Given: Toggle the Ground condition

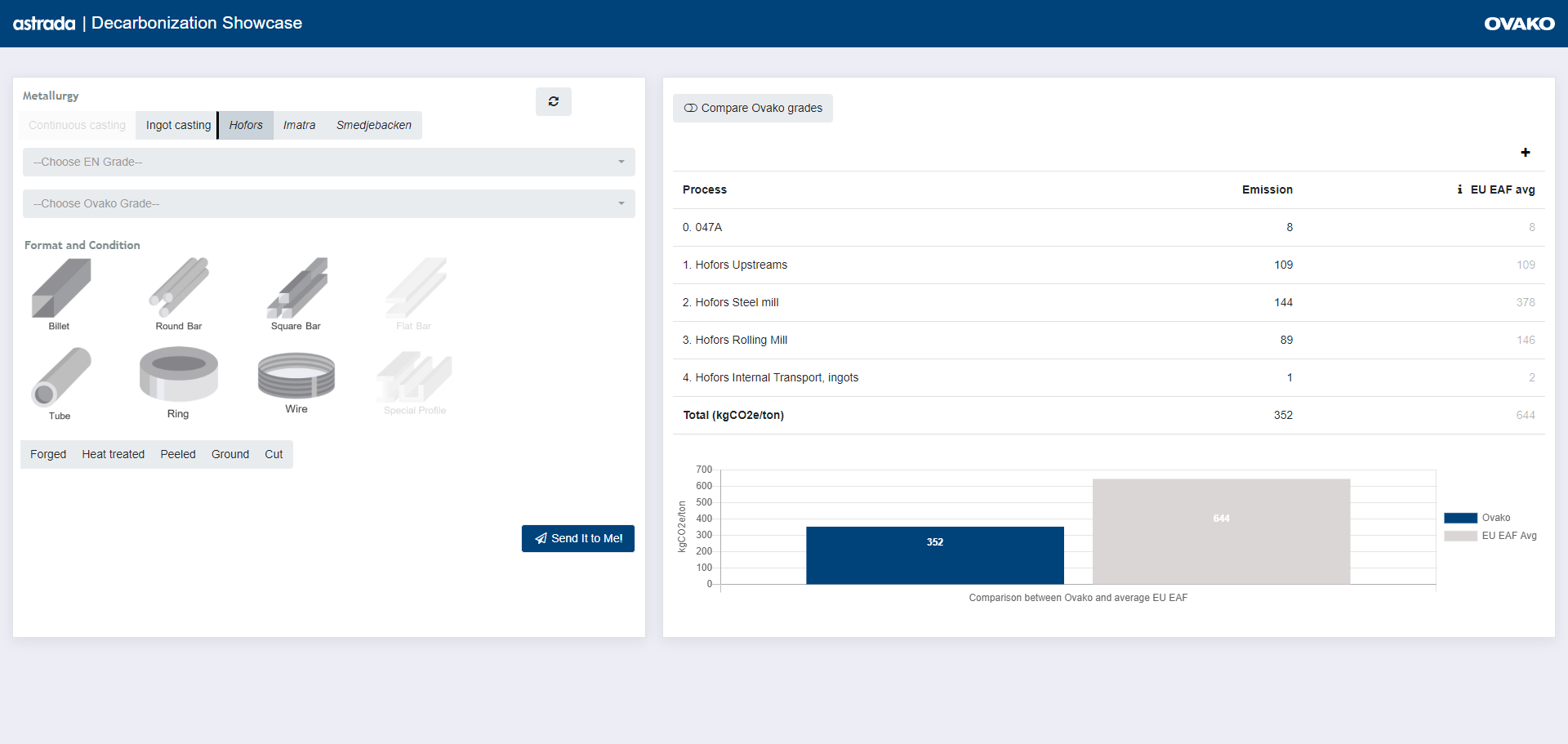Looking at the screenshot, I should click(x=230, y=454).
